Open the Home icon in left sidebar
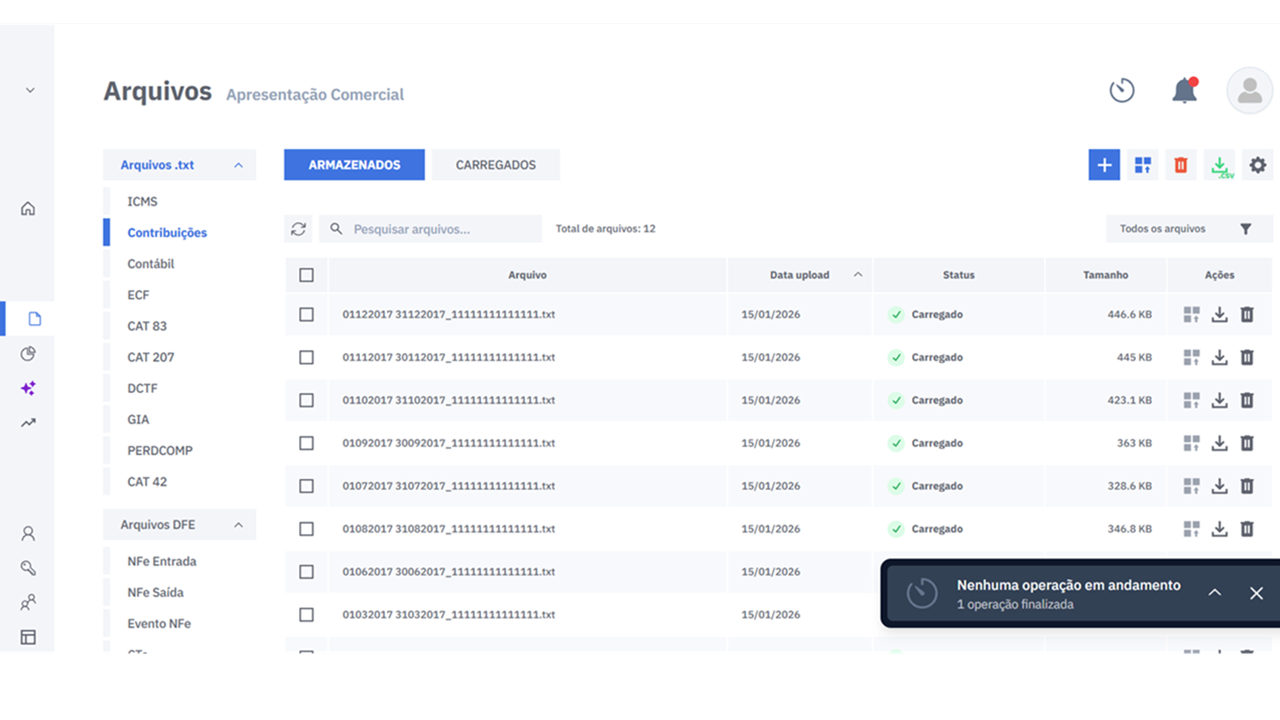 [x=28, y=208]
